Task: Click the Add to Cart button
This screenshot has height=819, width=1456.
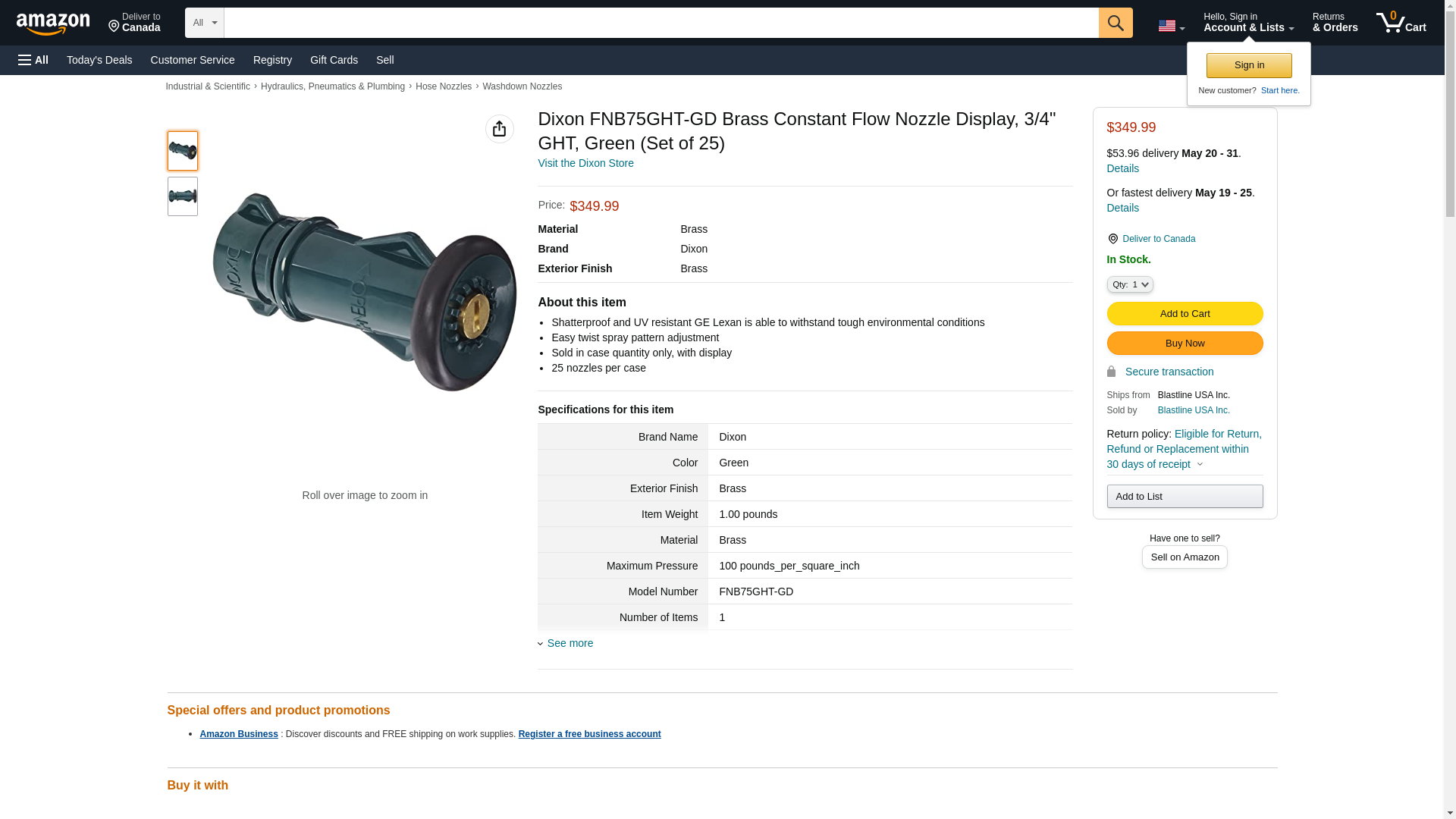Action: pyautogui.click(x=1184, y=313)
